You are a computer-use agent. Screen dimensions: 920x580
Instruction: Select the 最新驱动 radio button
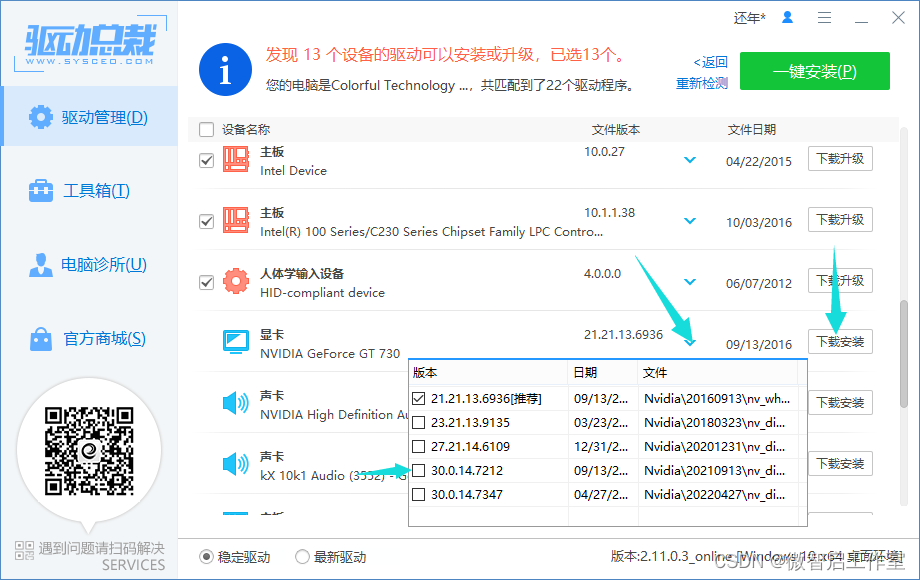point(302,557)
